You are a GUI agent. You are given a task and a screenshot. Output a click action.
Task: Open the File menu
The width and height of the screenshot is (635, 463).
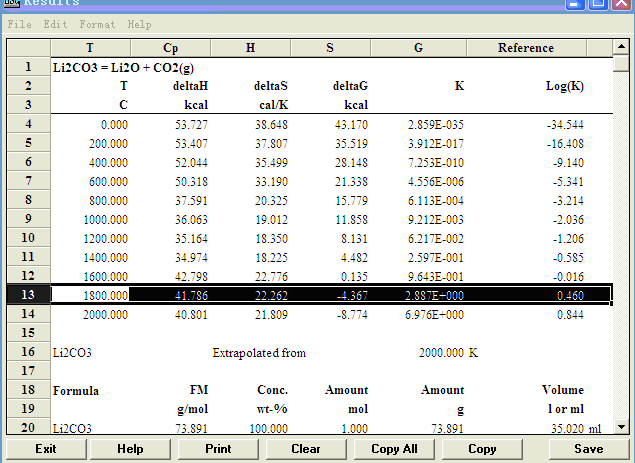[x=19, y=24]
